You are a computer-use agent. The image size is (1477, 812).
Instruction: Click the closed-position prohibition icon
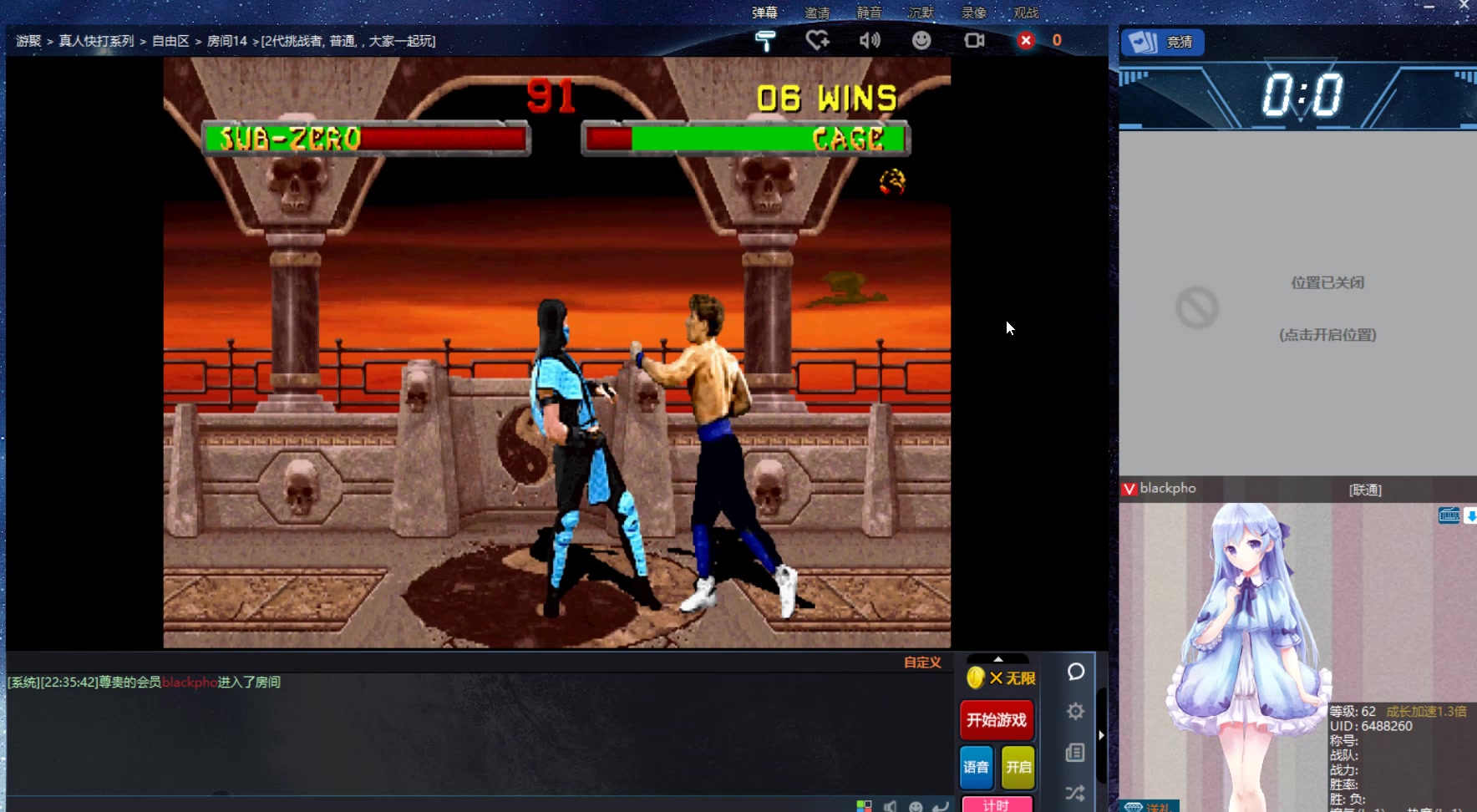point(1197,307)
